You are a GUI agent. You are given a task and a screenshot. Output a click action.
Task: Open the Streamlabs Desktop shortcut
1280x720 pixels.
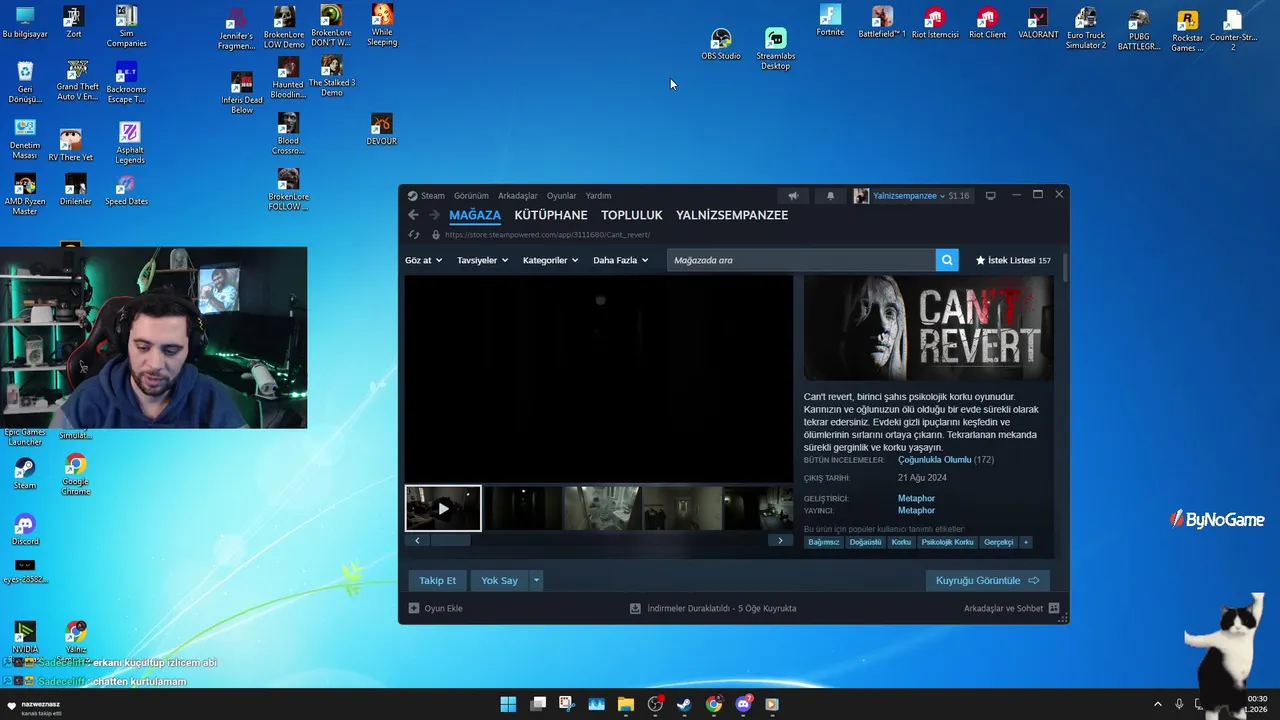coord(776,48)
